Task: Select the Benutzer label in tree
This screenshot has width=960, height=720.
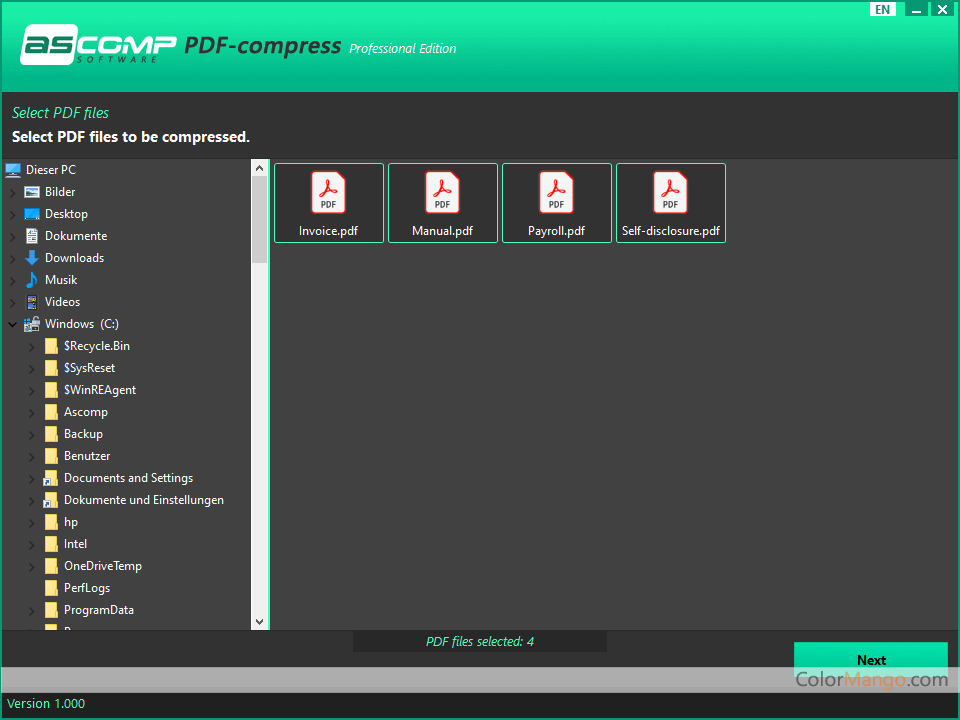Action: pyautogui.click(x=87, y=456)
